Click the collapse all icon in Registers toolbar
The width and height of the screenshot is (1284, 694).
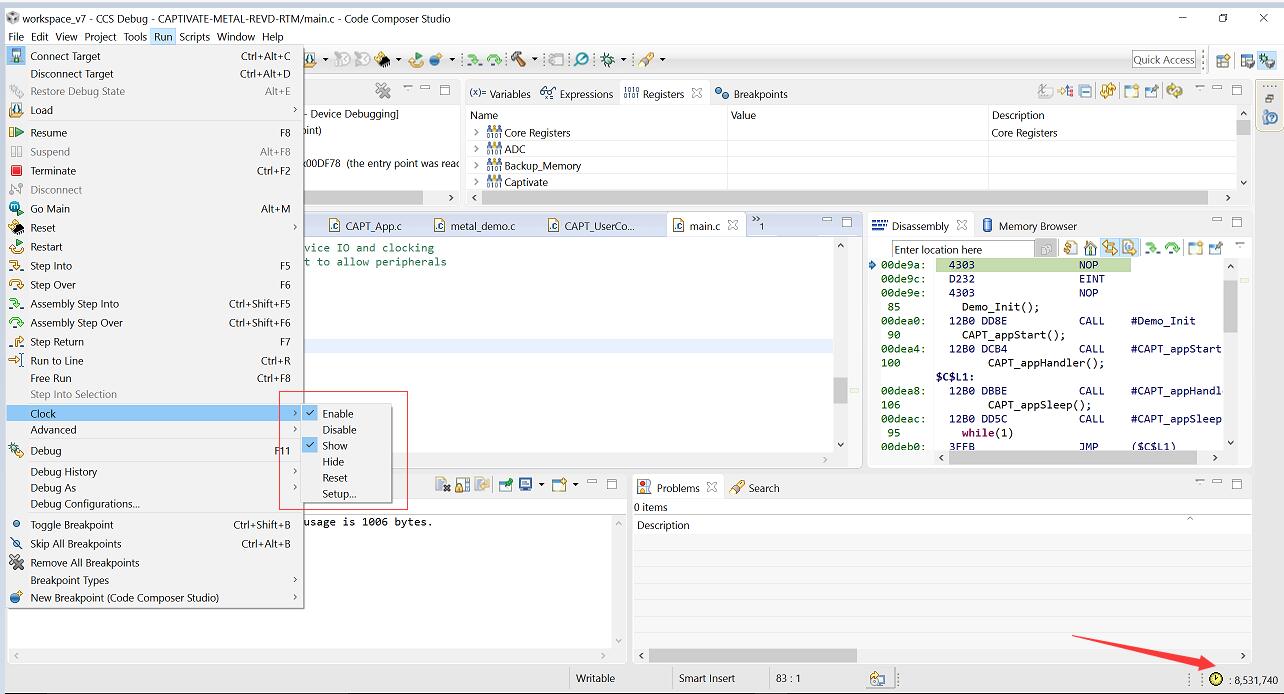tap(1085, 92)
